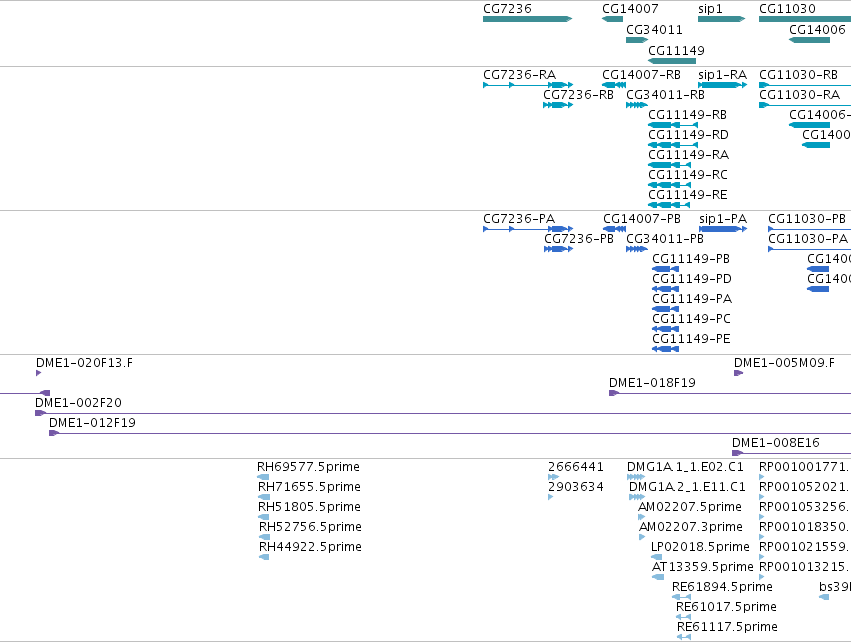
Task: Select the DMG1A.1_1.E02.C1 label
Action: pos(685,467)
